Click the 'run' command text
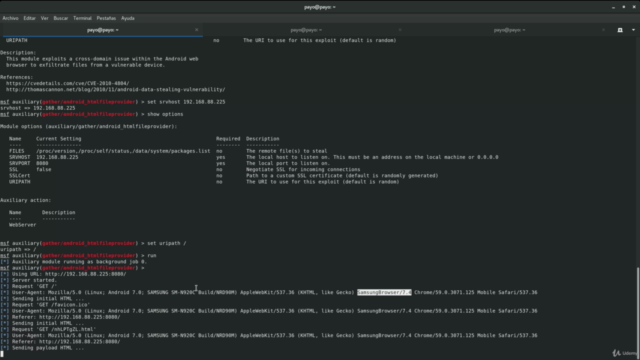The height and width of the screenshot is (360, 640). (151, 256)
